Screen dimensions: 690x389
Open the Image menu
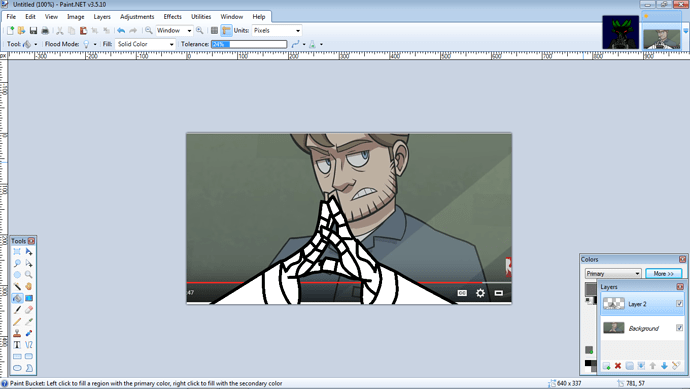[x=76, y=17]
